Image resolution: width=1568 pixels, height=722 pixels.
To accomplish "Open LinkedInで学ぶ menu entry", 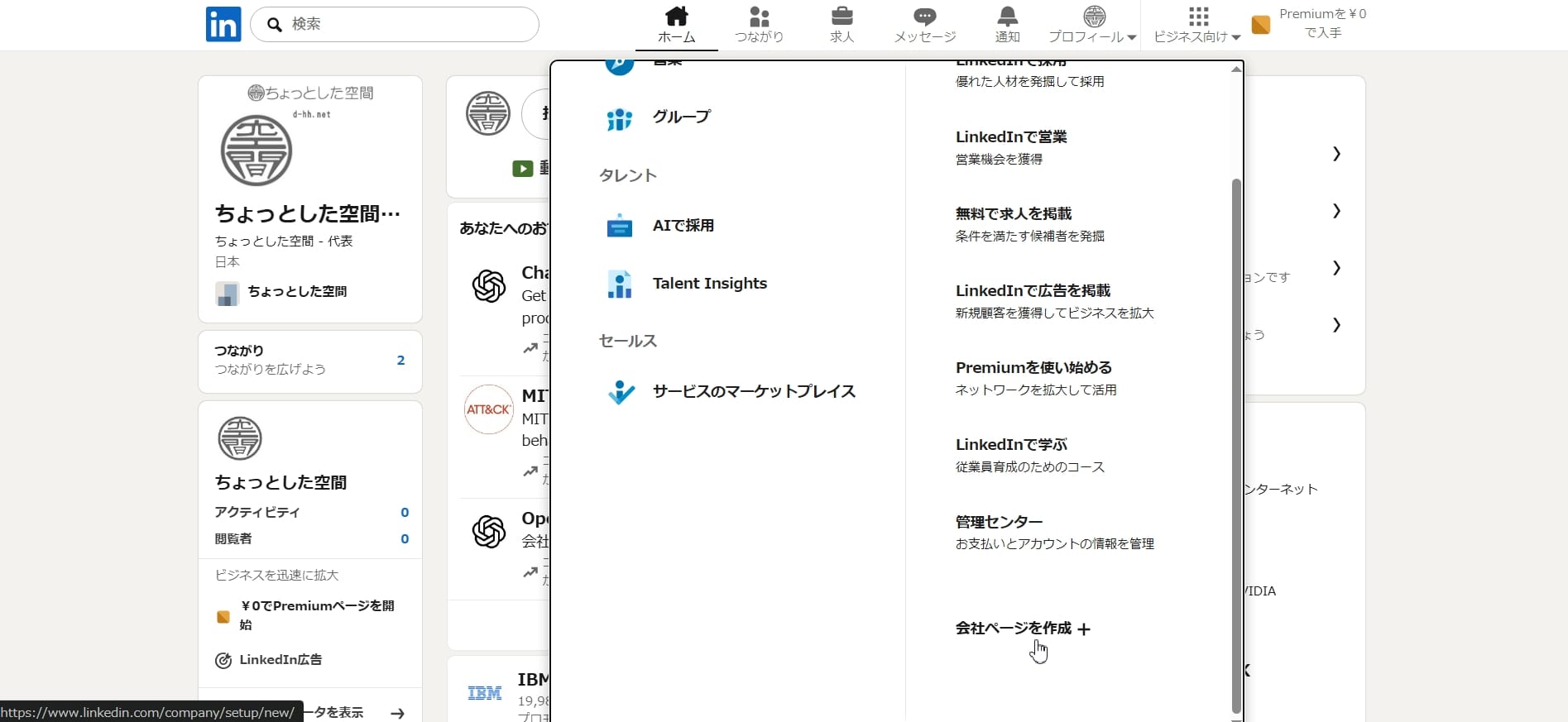I will [x=1030, y=455].
